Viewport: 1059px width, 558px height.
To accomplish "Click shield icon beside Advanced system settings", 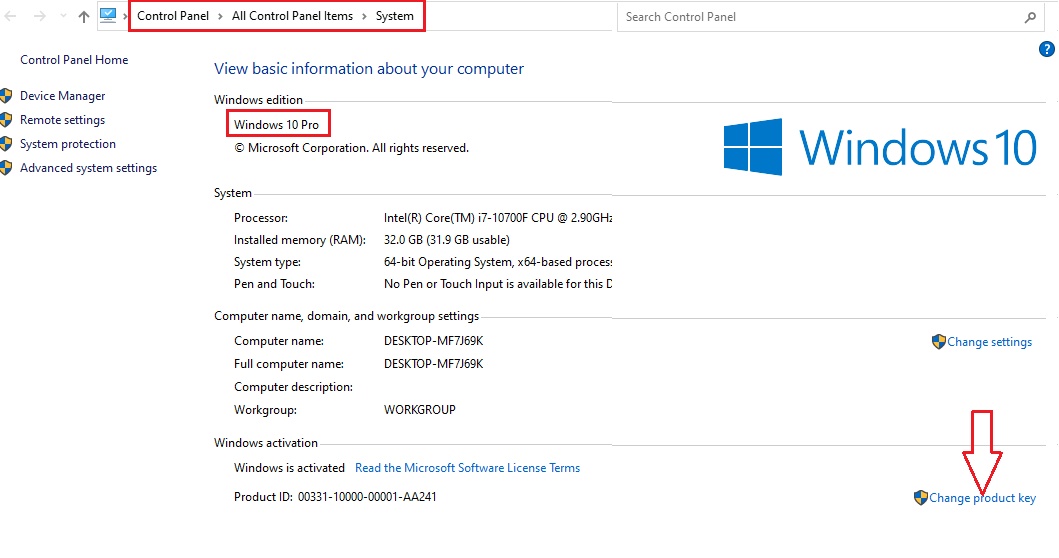I will pyautogui.click(x=6, y=168).
